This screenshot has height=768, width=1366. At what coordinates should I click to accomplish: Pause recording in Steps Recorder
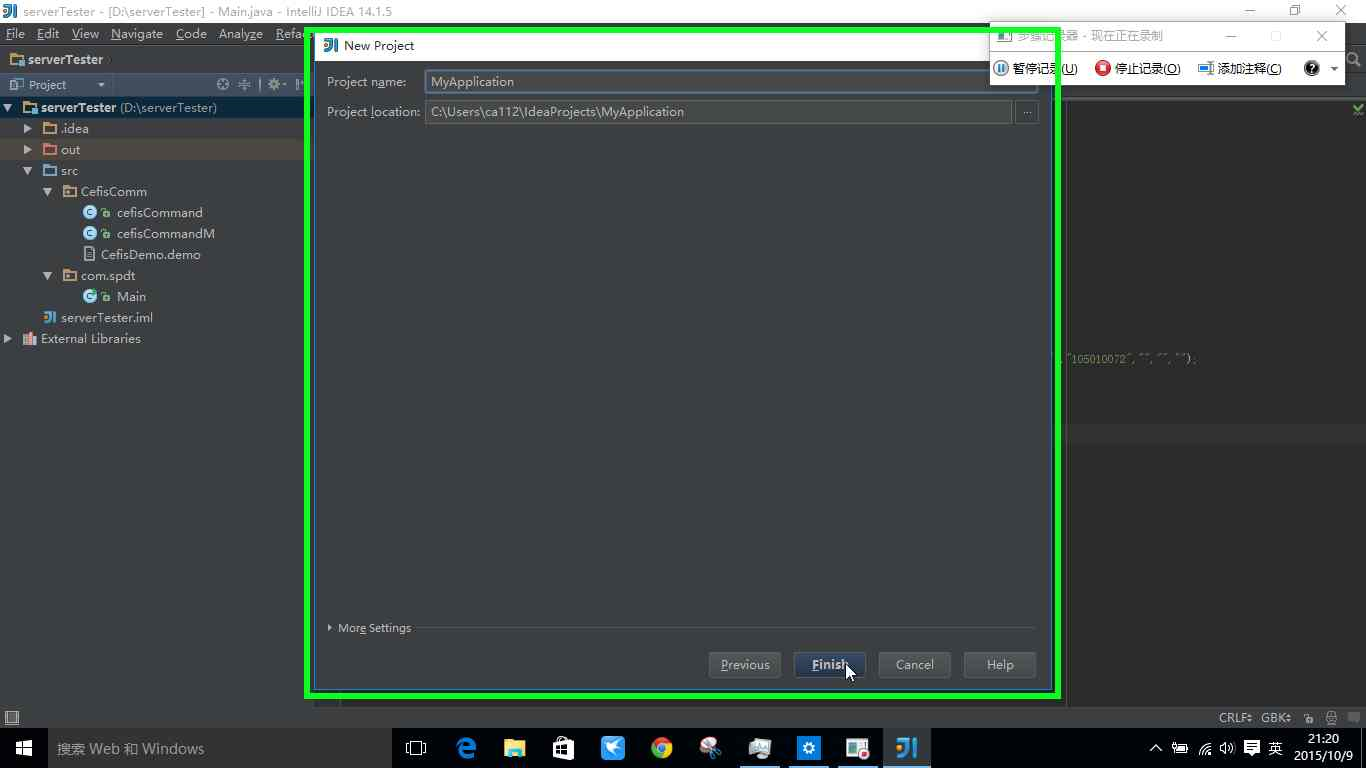(1035, 68)
